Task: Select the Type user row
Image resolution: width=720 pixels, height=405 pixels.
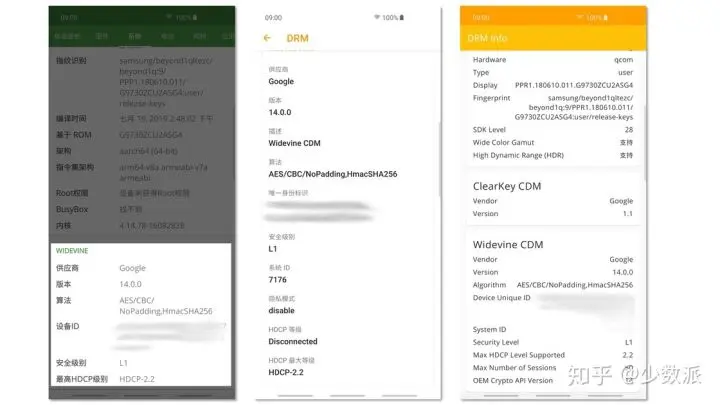Action: click(553, 73)
